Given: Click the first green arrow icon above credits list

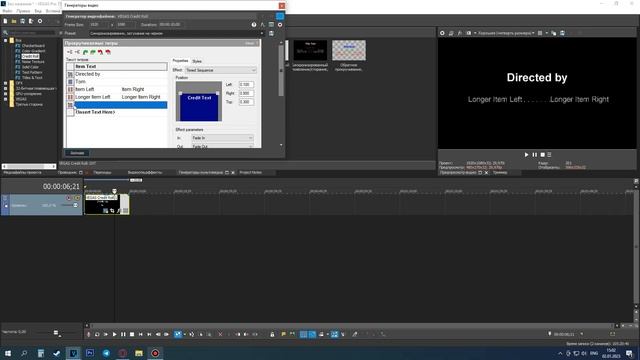Looking at the screenshot, I should 85,52.
